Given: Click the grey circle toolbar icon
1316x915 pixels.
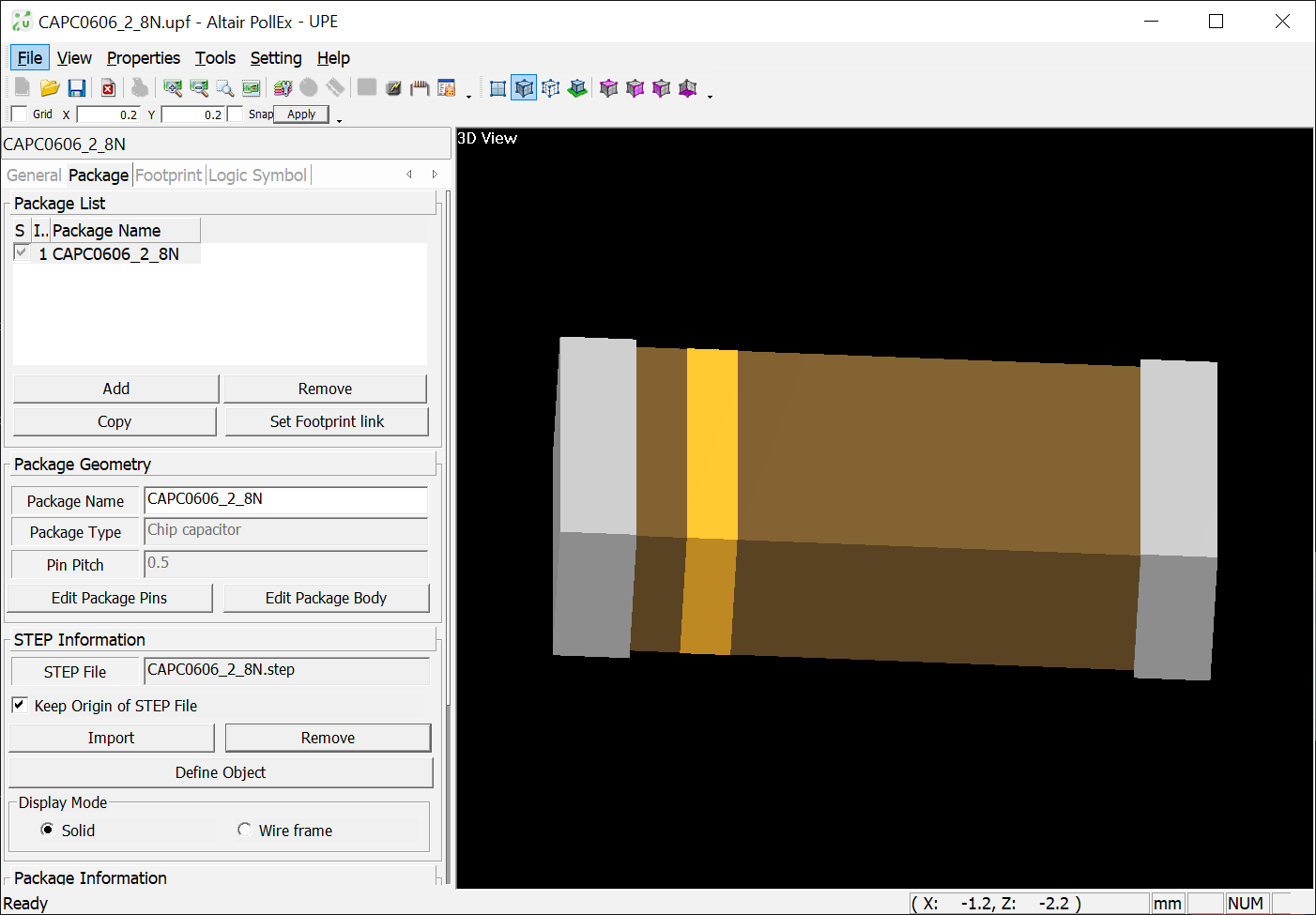Looking at the screenshot, I should coord(309,87).
